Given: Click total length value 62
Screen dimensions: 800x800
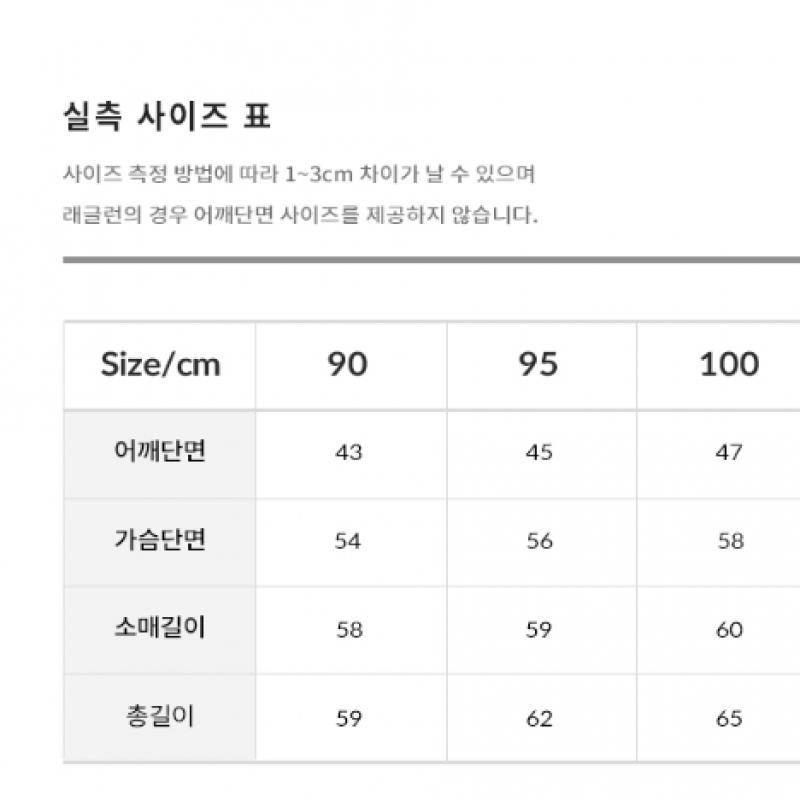Looking at the screenshot, I should tap(538, 718).
